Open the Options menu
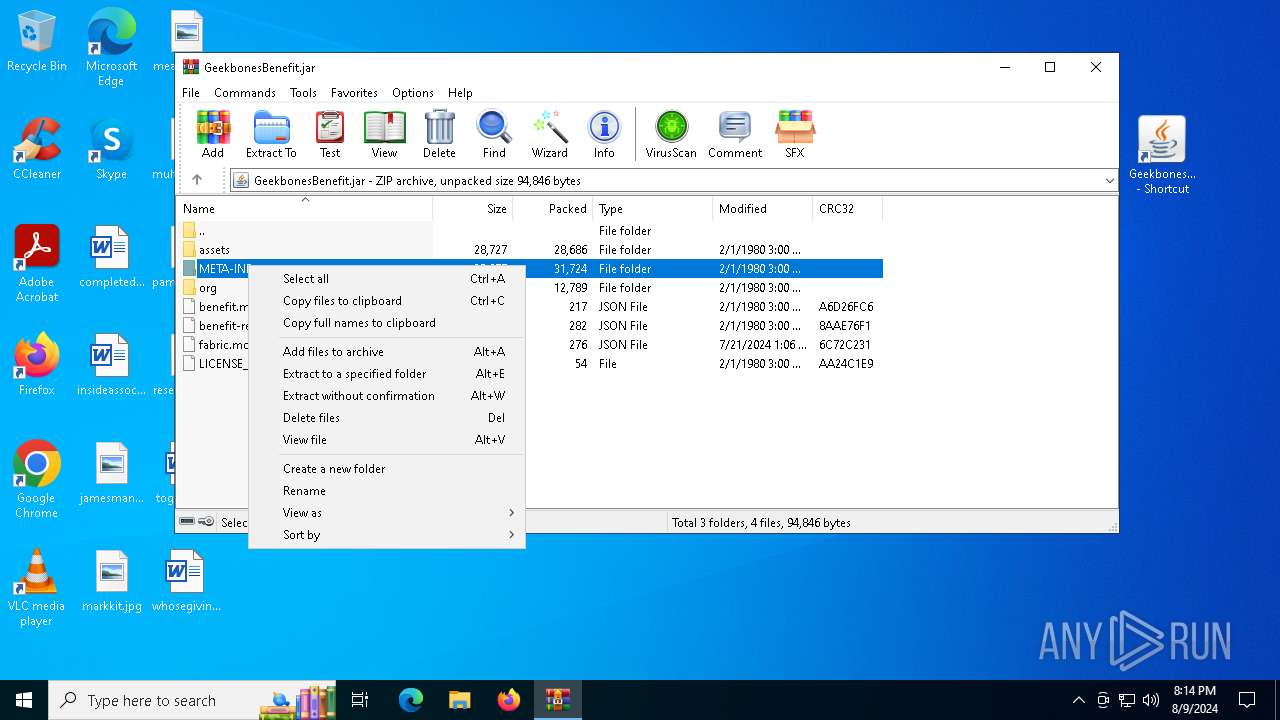Image resolution: width=1280 pixels, height=720 pixels. 413,93
